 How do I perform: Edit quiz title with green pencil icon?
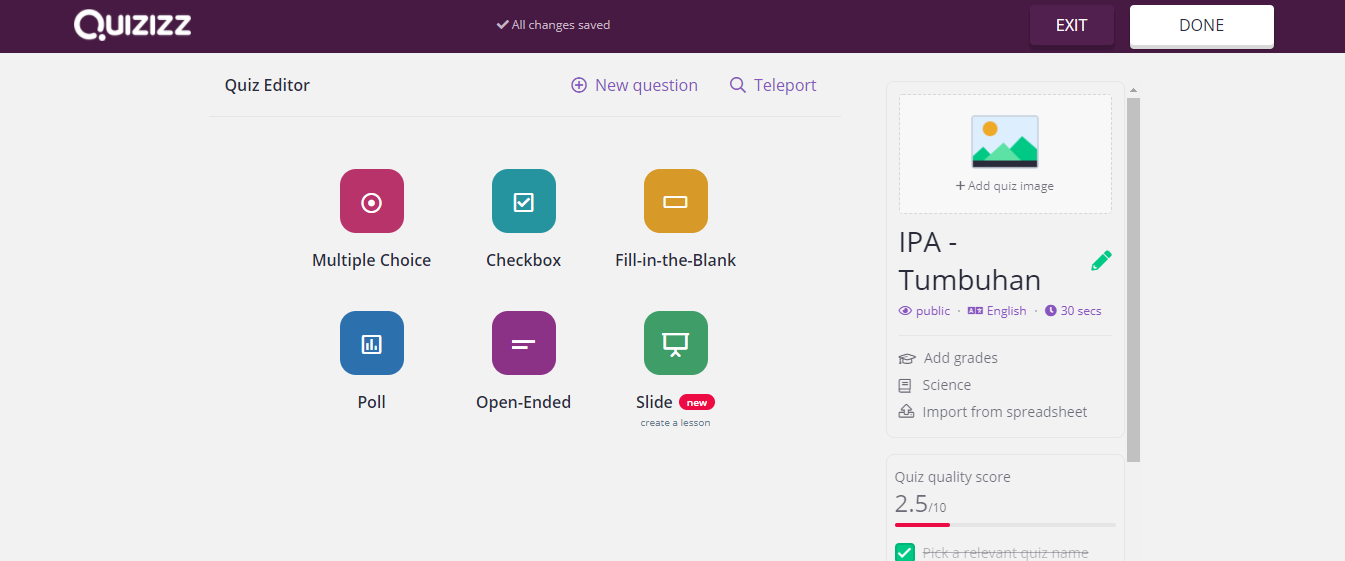tap(1101, 261)
